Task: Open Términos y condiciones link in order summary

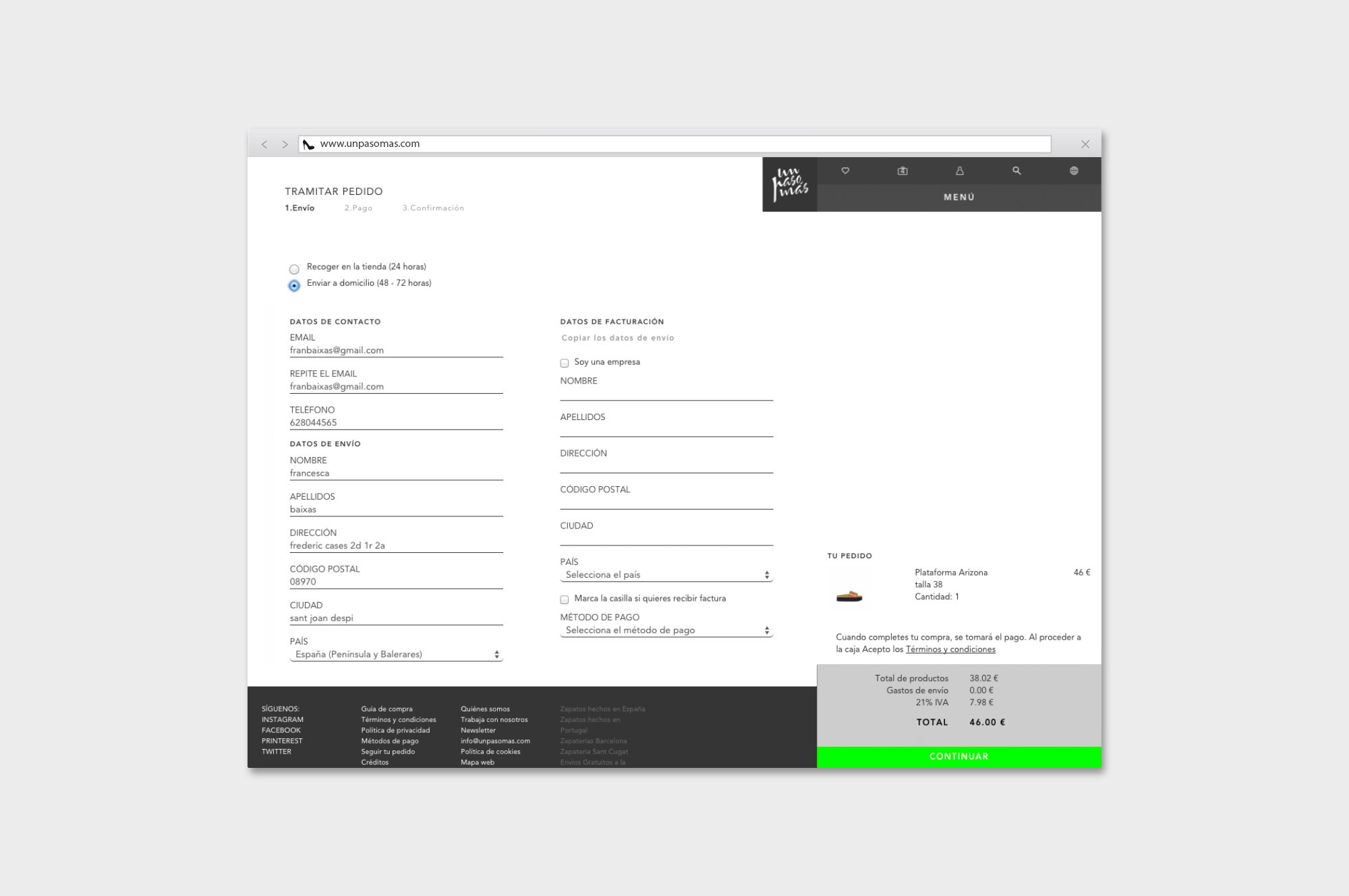Action: coord(950,649)
